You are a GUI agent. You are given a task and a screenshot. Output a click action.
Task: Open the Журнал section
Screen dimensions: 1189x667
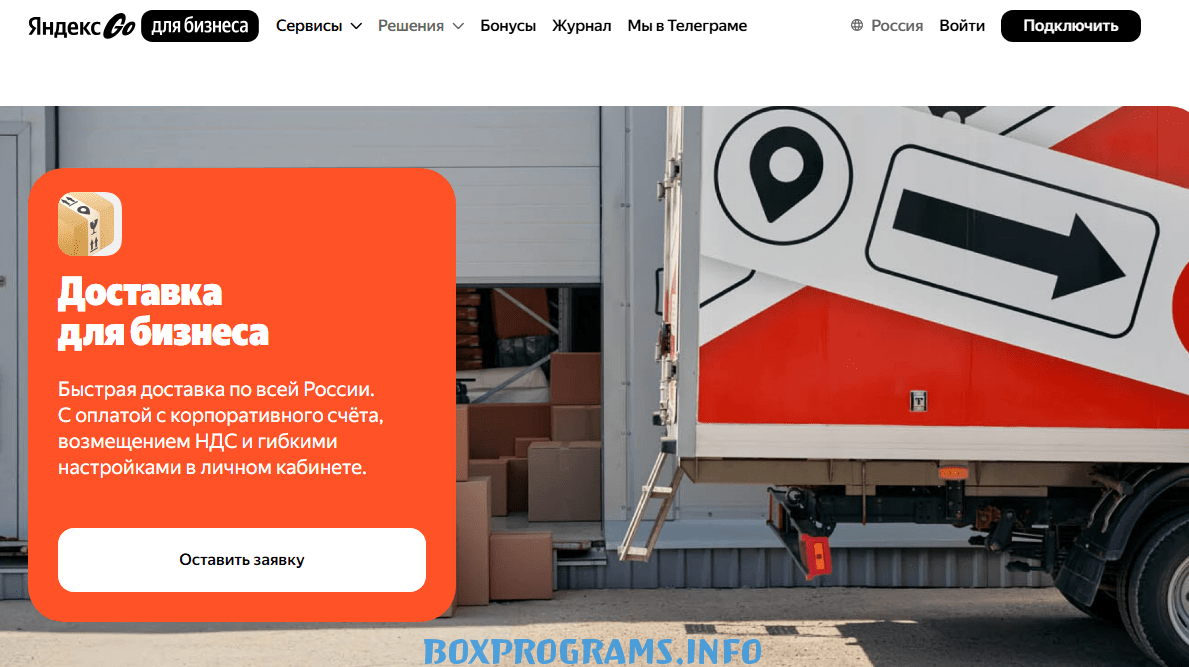(582, 26)
